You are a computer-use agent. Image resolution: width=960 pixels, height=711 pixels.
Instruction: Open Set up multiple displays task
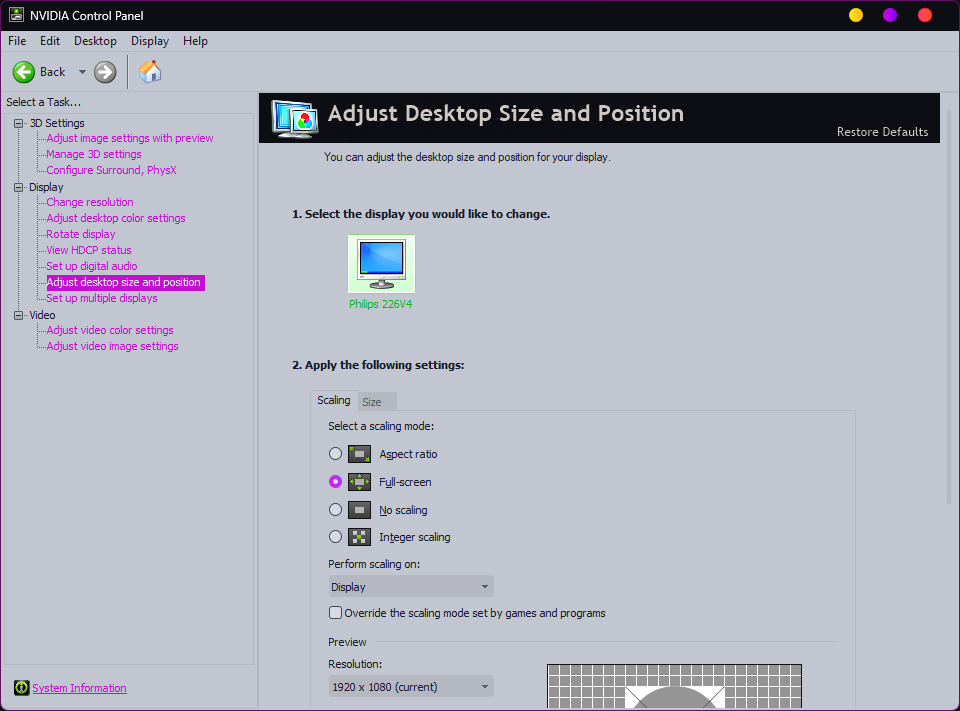(102, 298)
